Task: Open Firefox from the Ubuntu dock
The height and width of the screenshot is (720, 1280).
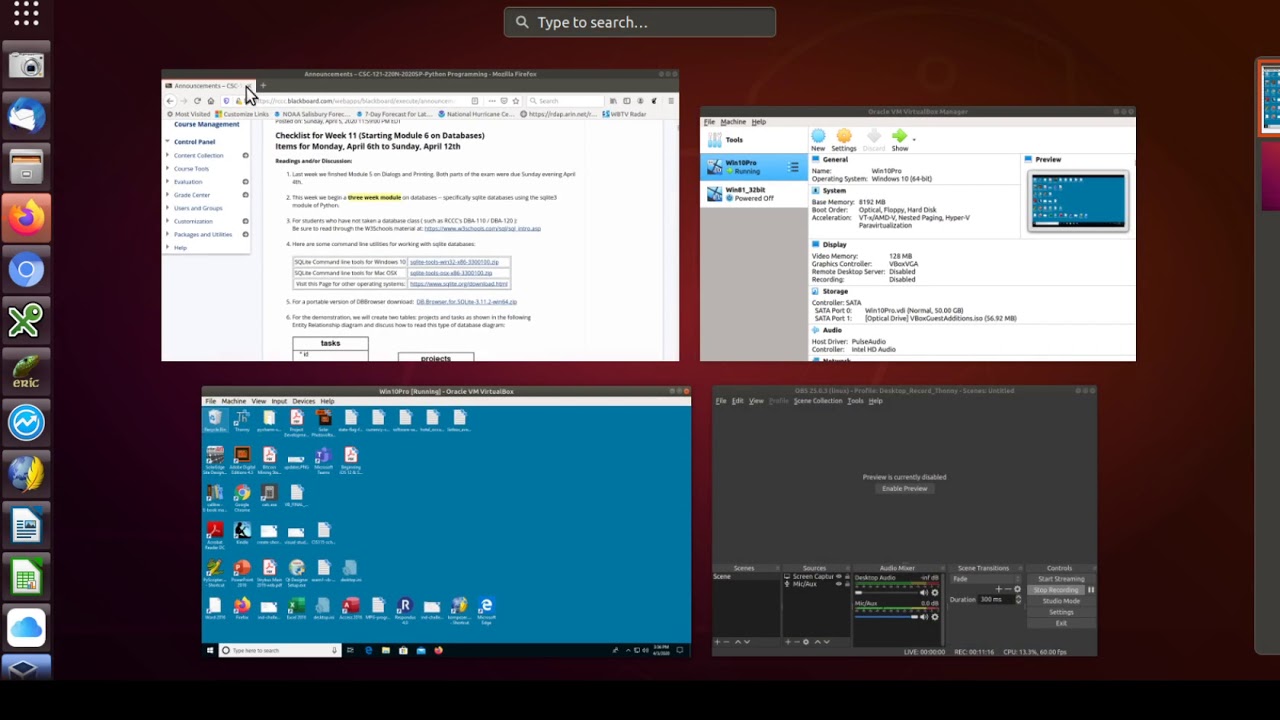Action: [27, 218]
